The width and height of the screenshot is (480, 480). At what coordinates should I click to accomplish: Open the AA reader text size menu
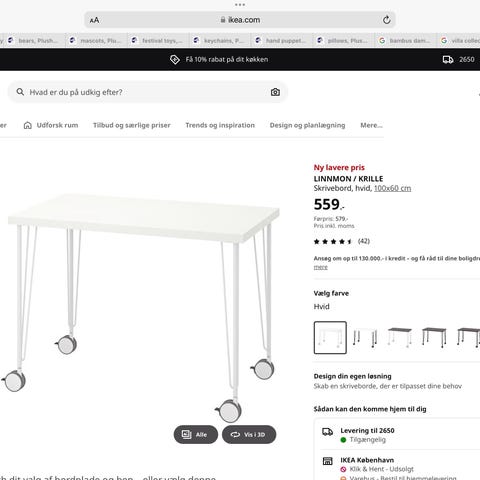(x=94, y=20)
